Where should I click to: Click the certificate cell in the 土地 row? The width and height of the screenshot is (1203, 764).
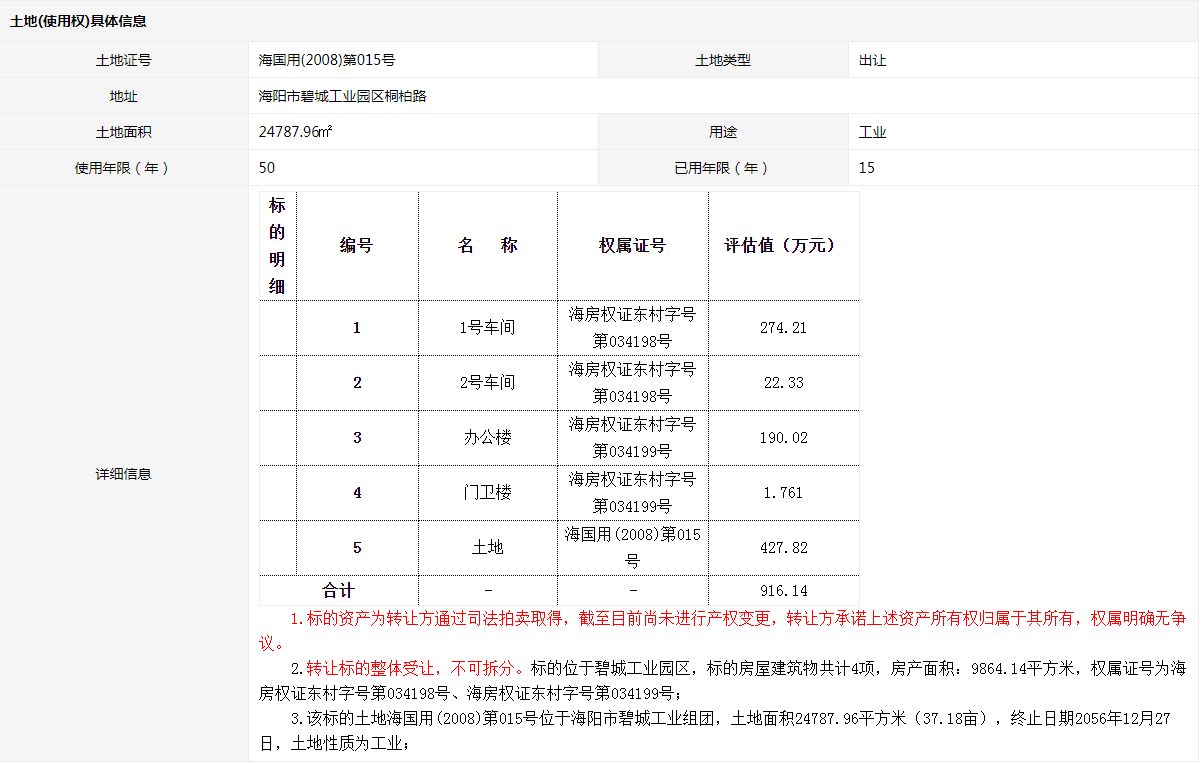[x=633, y=548]
